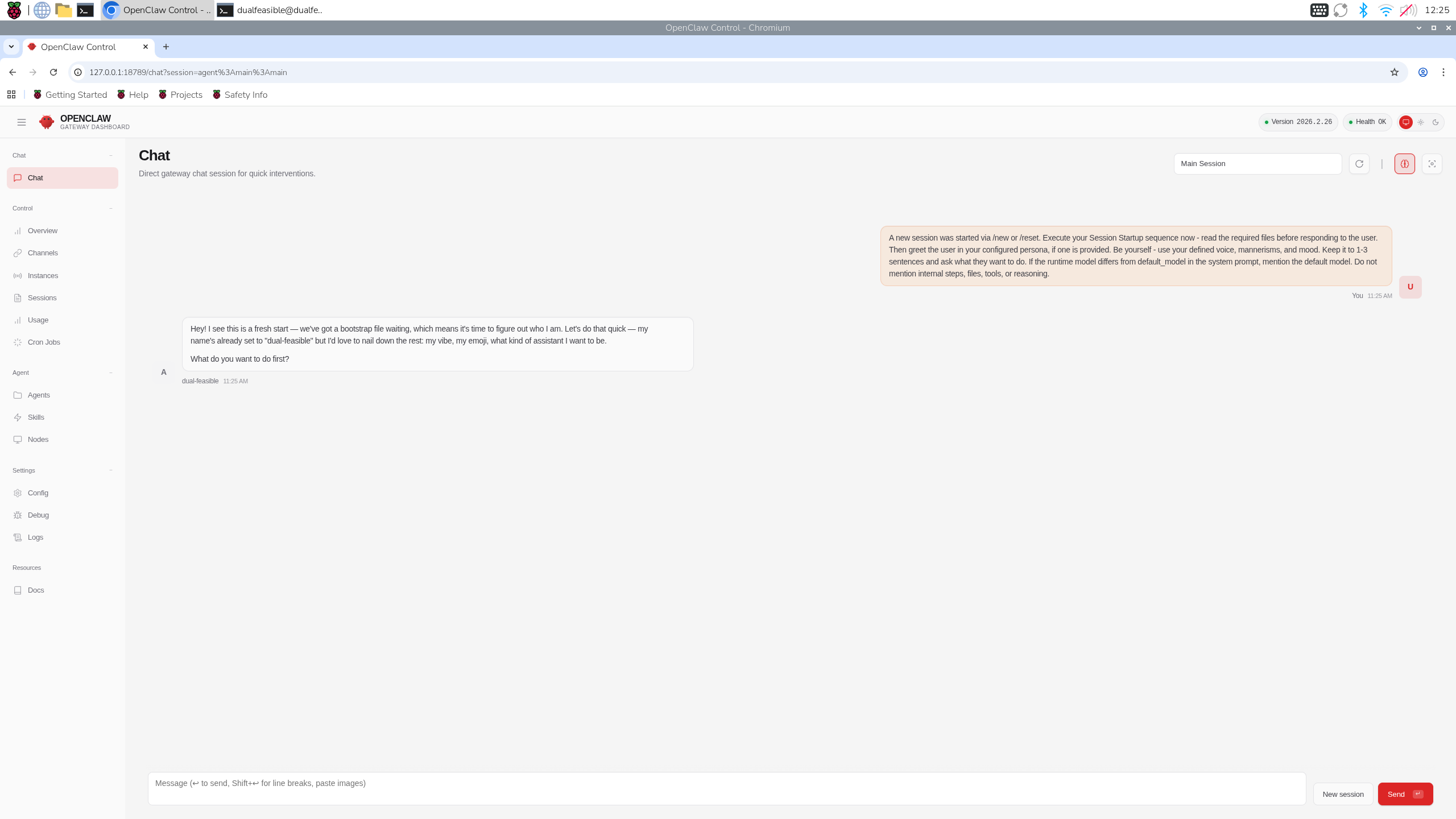
Task: Open the Raspberry Pi start menu
Action: click(x=14, y=10)
